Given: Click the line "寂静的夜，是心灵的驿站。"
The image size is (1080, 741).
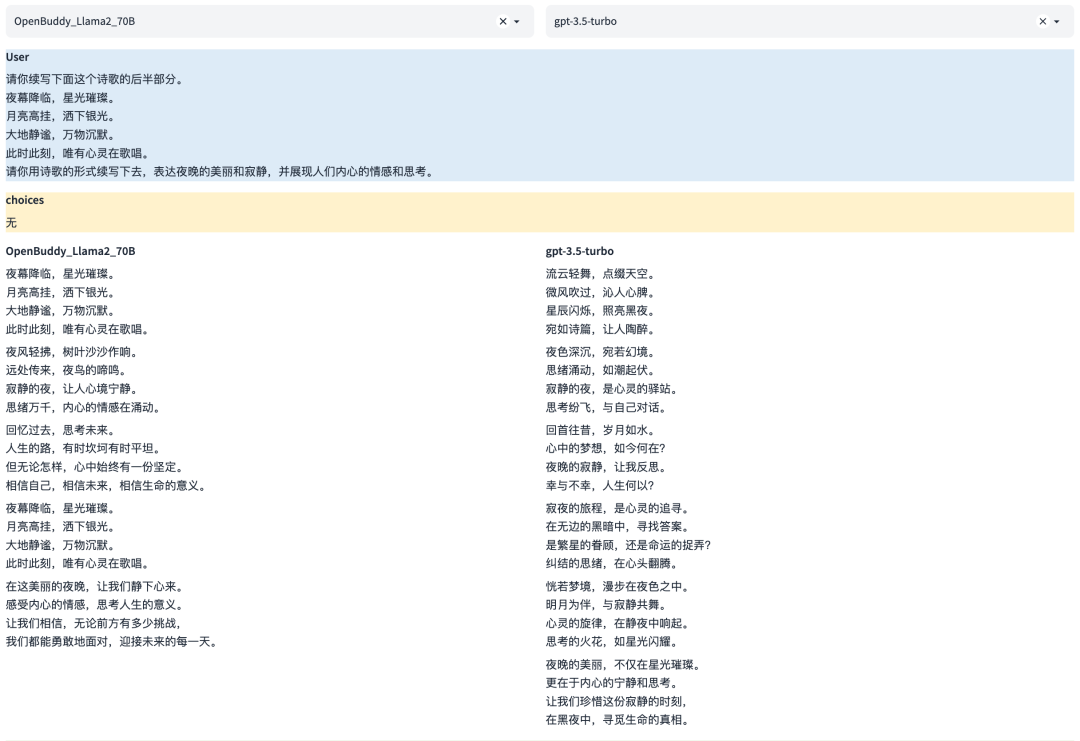Looking at the screenshot, I should point(613,389).
